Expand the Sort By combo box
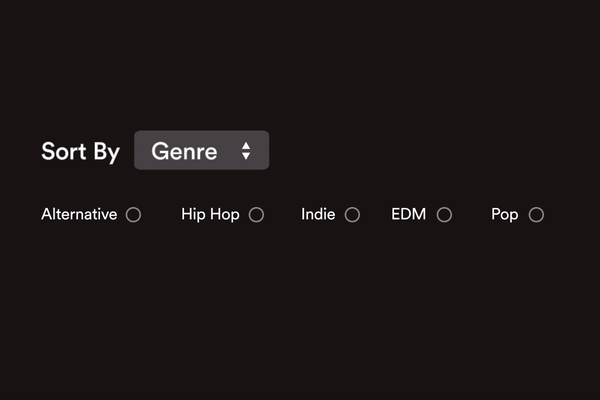 [201, 151]
